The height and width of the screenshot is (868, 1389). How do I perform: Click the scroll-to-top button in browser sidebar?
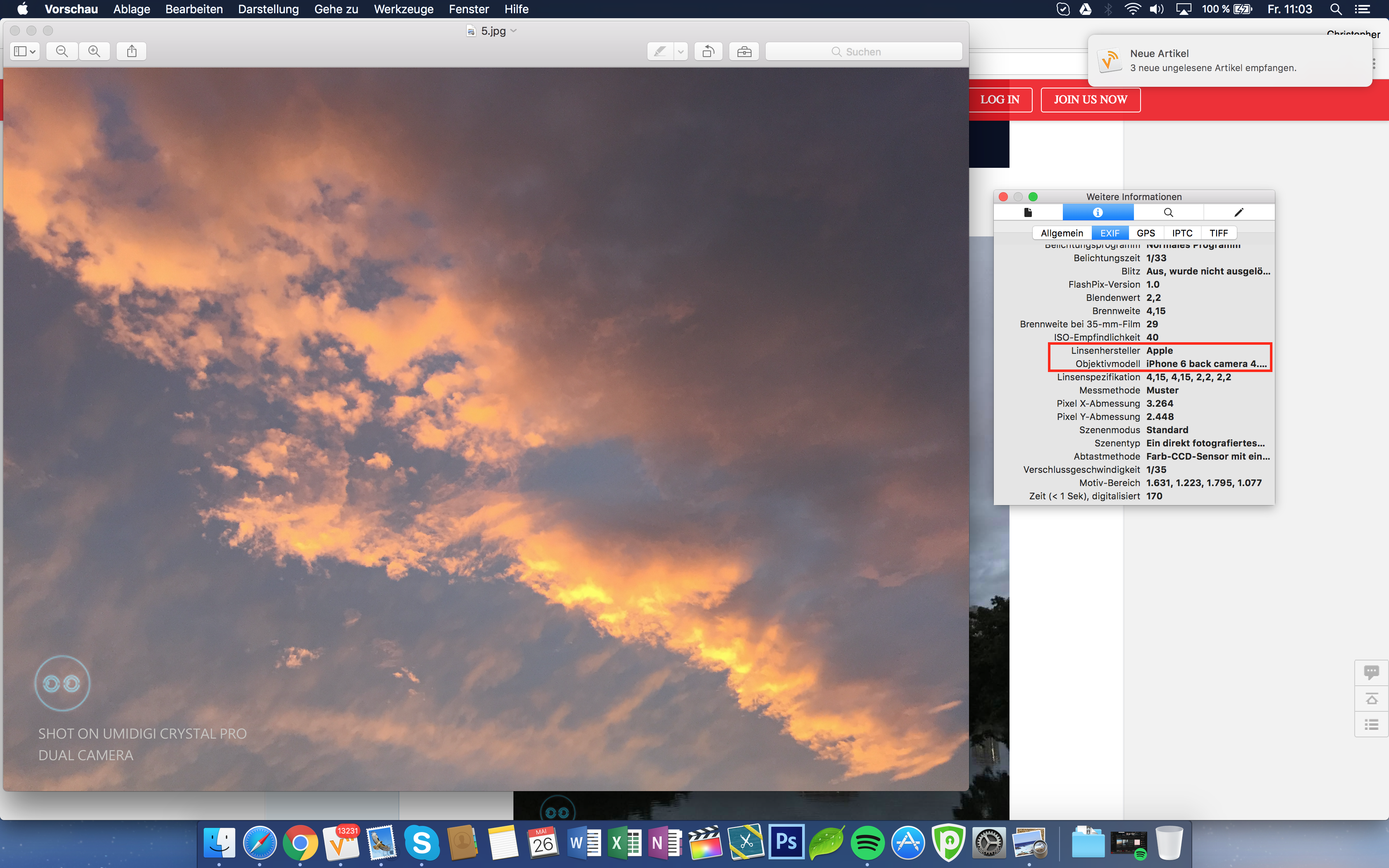point(1371,699)
